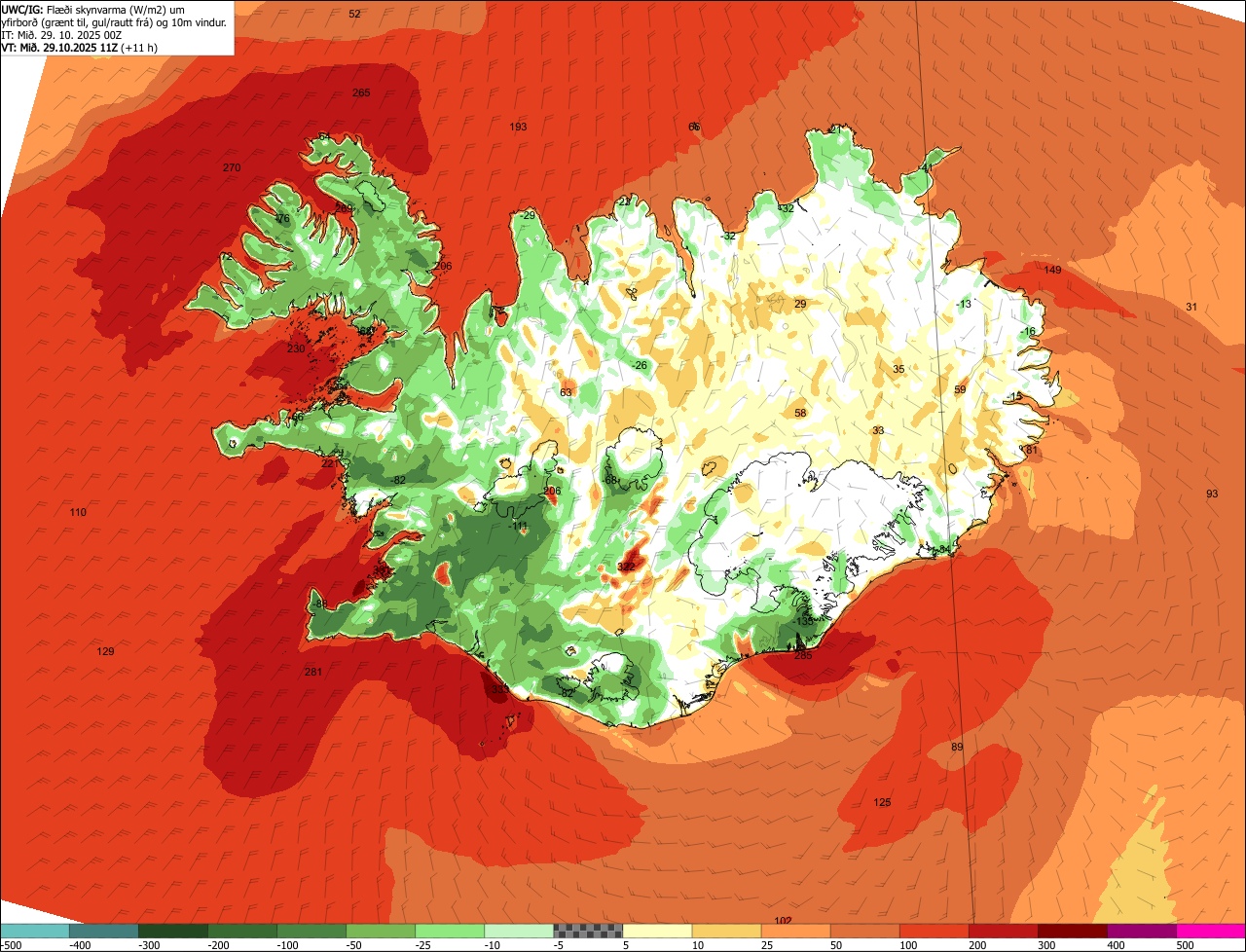Select the red 200 to 300 legend swatch
The height and width of the screenshot is (952, 1246).
point(1004,931)
